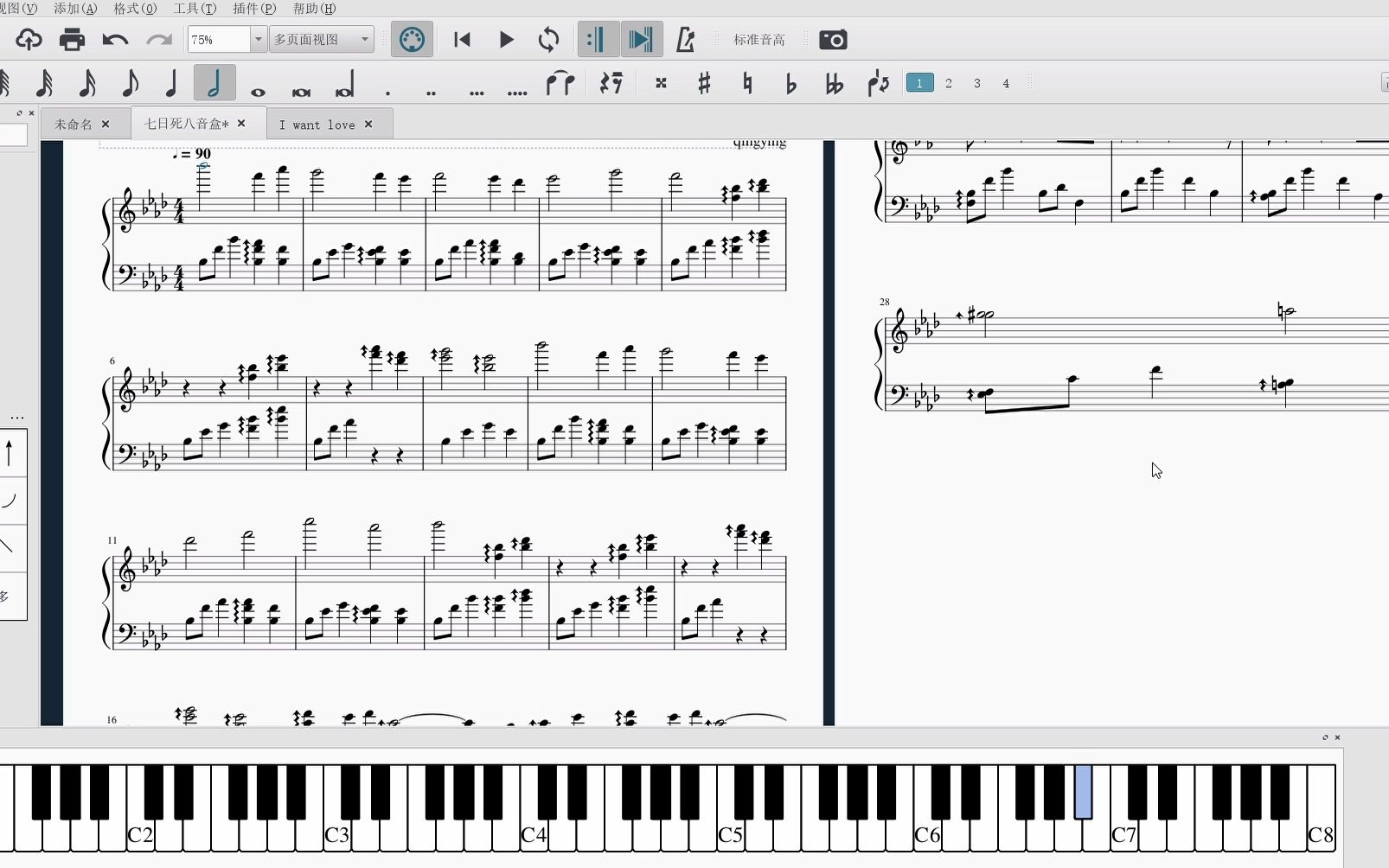Click the C4 piano key

tap(534, 834)
